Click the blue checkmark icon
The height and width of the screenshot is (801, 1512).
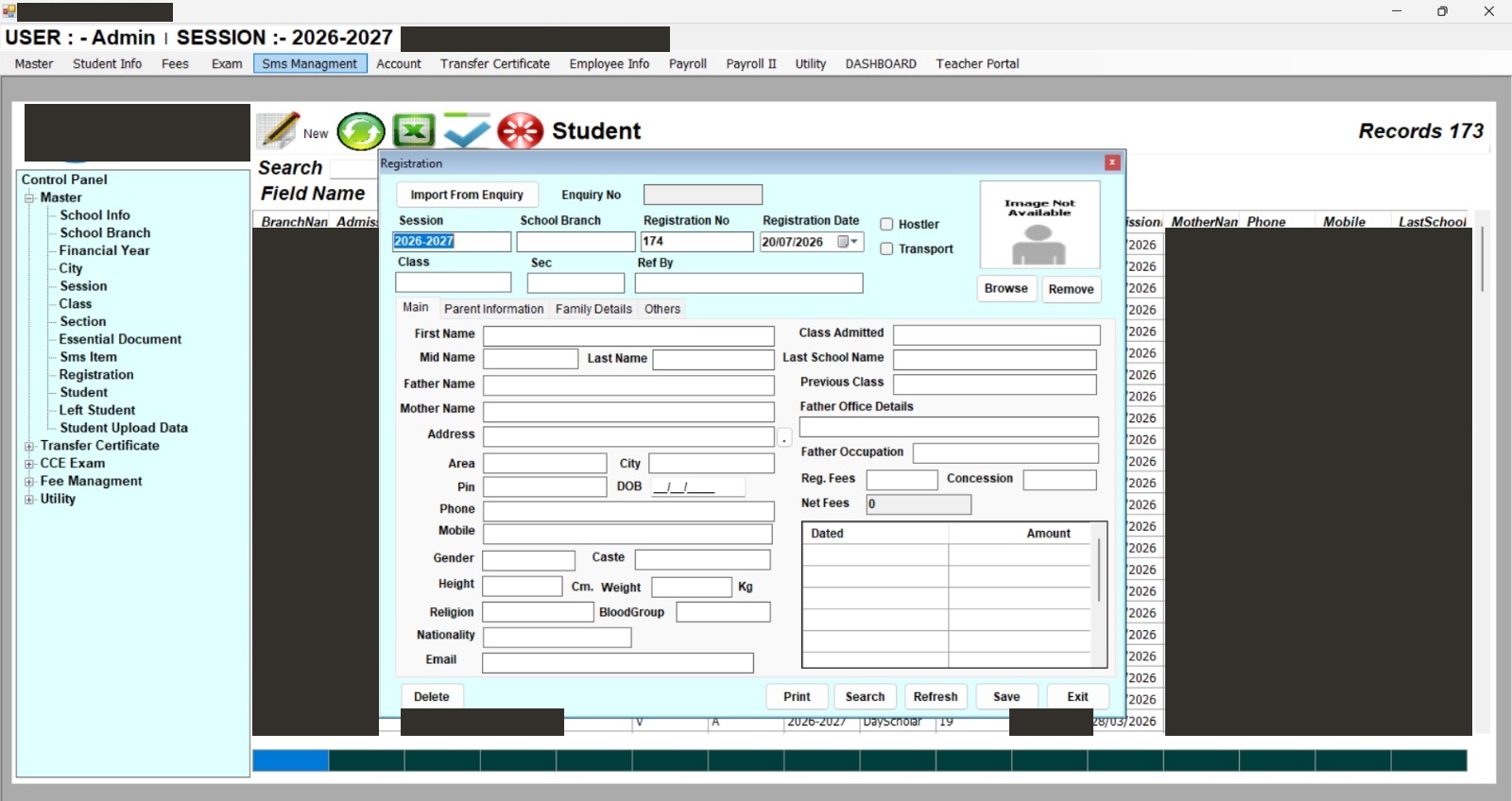[x=467, y=131]
